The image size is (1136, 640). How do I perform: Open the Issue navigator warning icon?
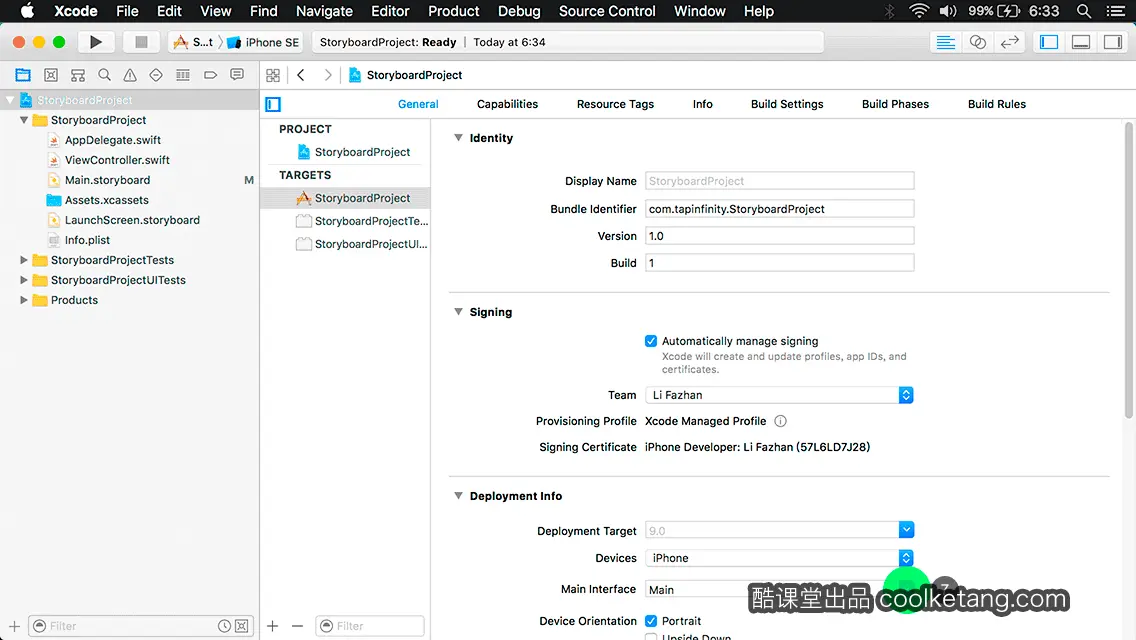pyautogui.click(x=130, y=75)
